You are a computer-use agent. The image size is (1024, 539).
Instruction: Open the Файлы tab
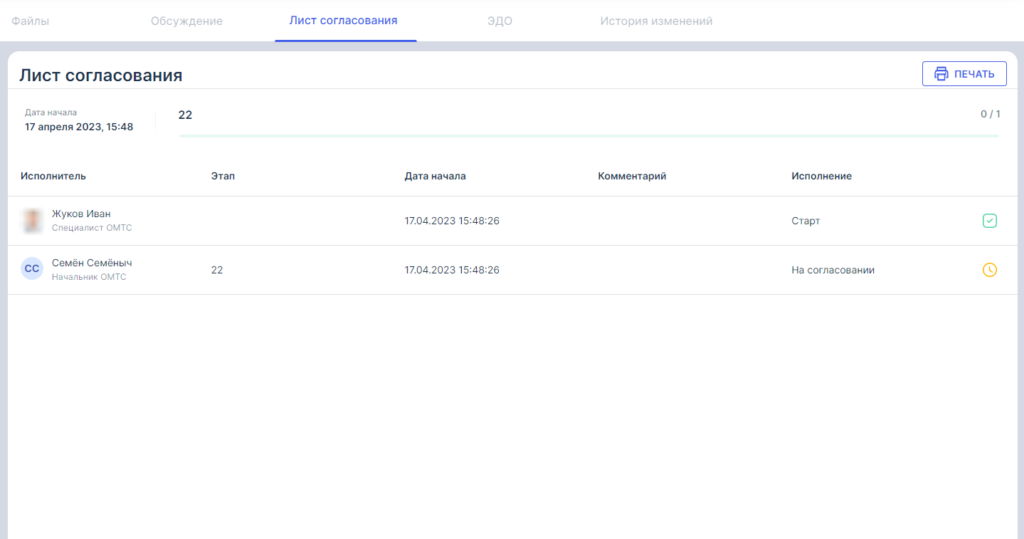30,21
